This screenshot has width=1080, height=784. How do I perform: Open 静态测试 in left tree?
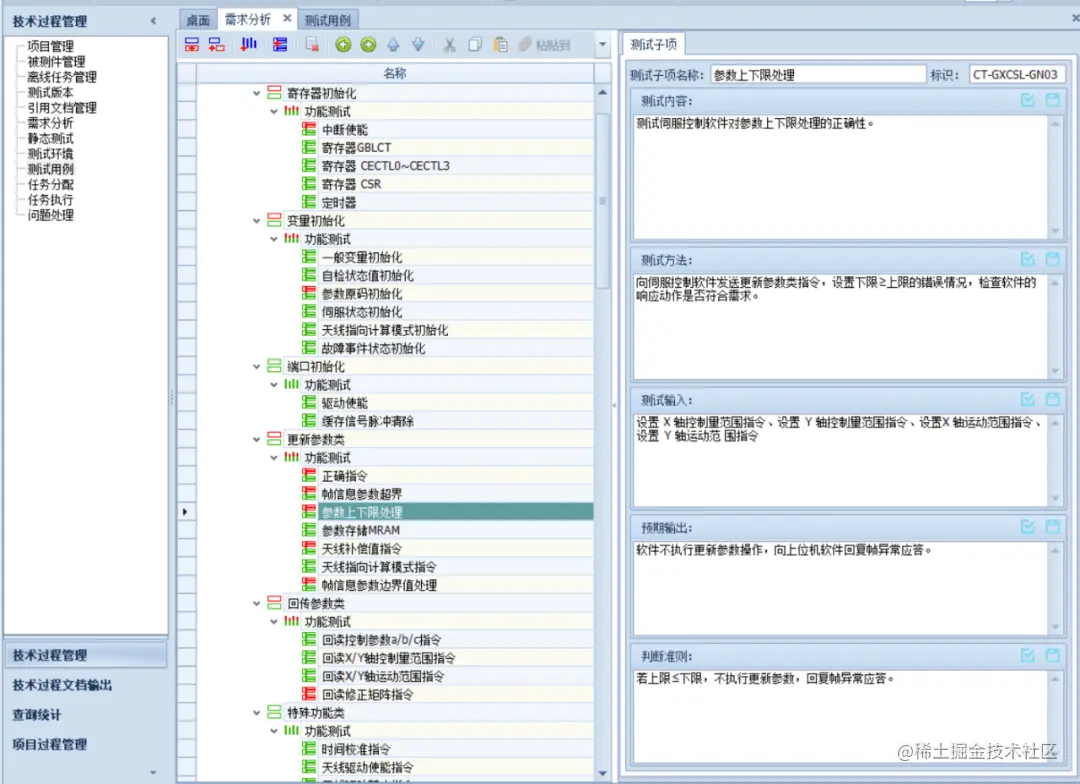(x=50, y=138)
